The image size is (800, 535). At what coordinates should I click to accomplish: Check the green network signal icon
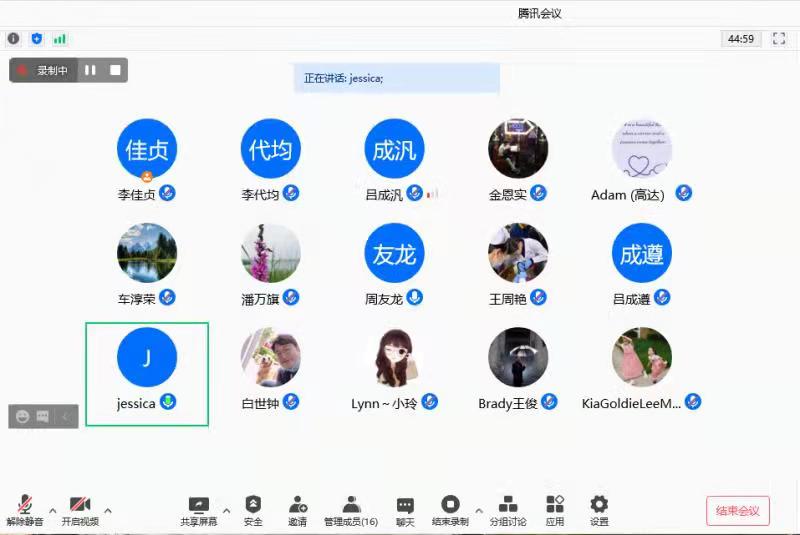pos(60,39)
